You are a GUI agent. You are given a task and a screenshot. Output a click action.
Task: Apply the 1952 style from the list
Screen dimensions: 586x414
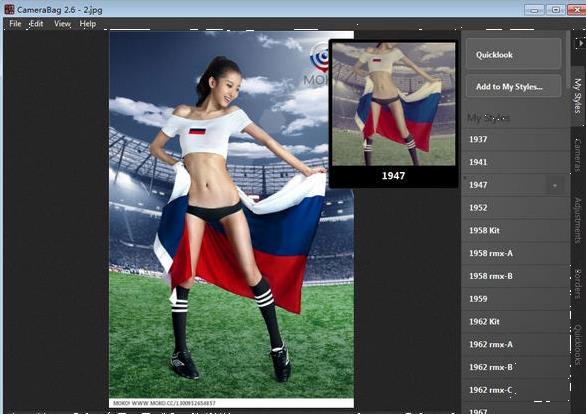click(516, 208)
